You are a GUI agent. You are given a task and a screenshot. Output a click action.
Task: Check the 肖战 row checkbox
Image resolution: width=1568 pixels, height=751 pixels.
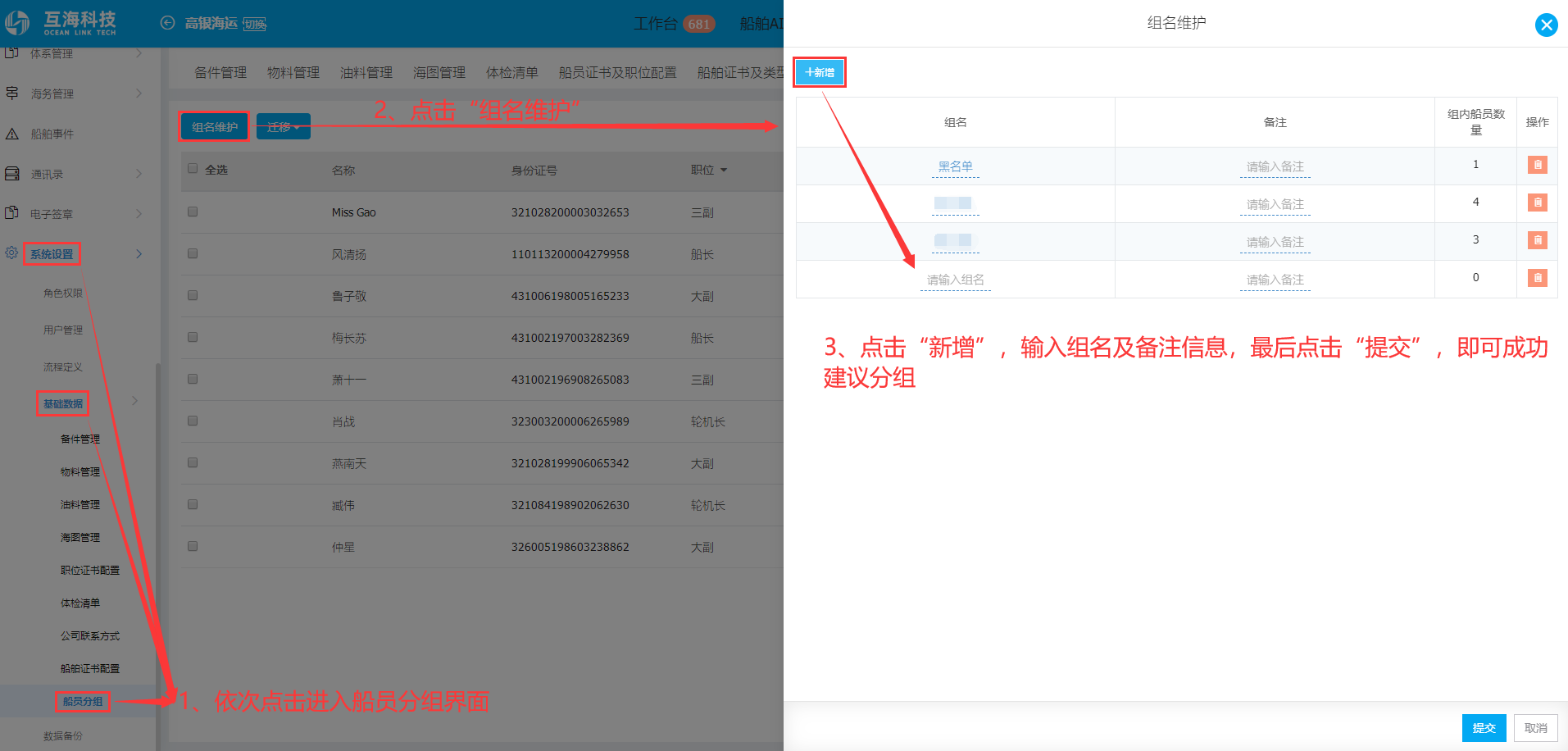pos(193,421)
